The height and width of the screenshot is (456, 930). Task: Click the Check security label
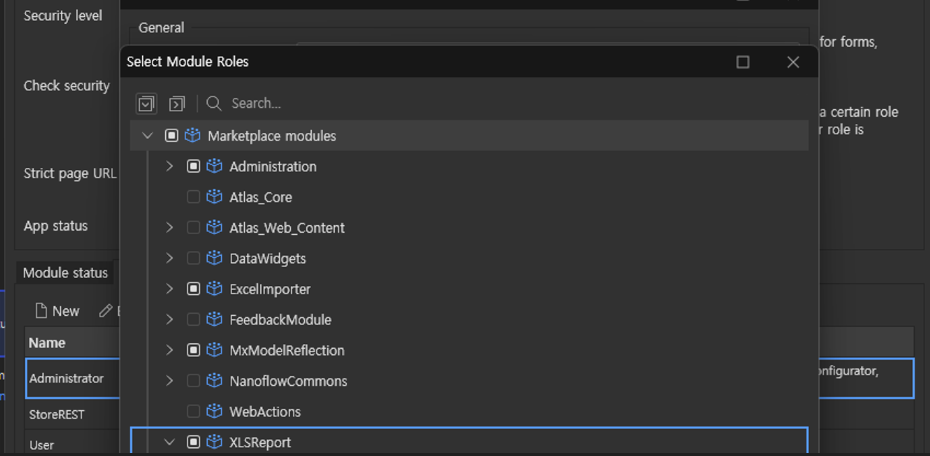[66, 86]
